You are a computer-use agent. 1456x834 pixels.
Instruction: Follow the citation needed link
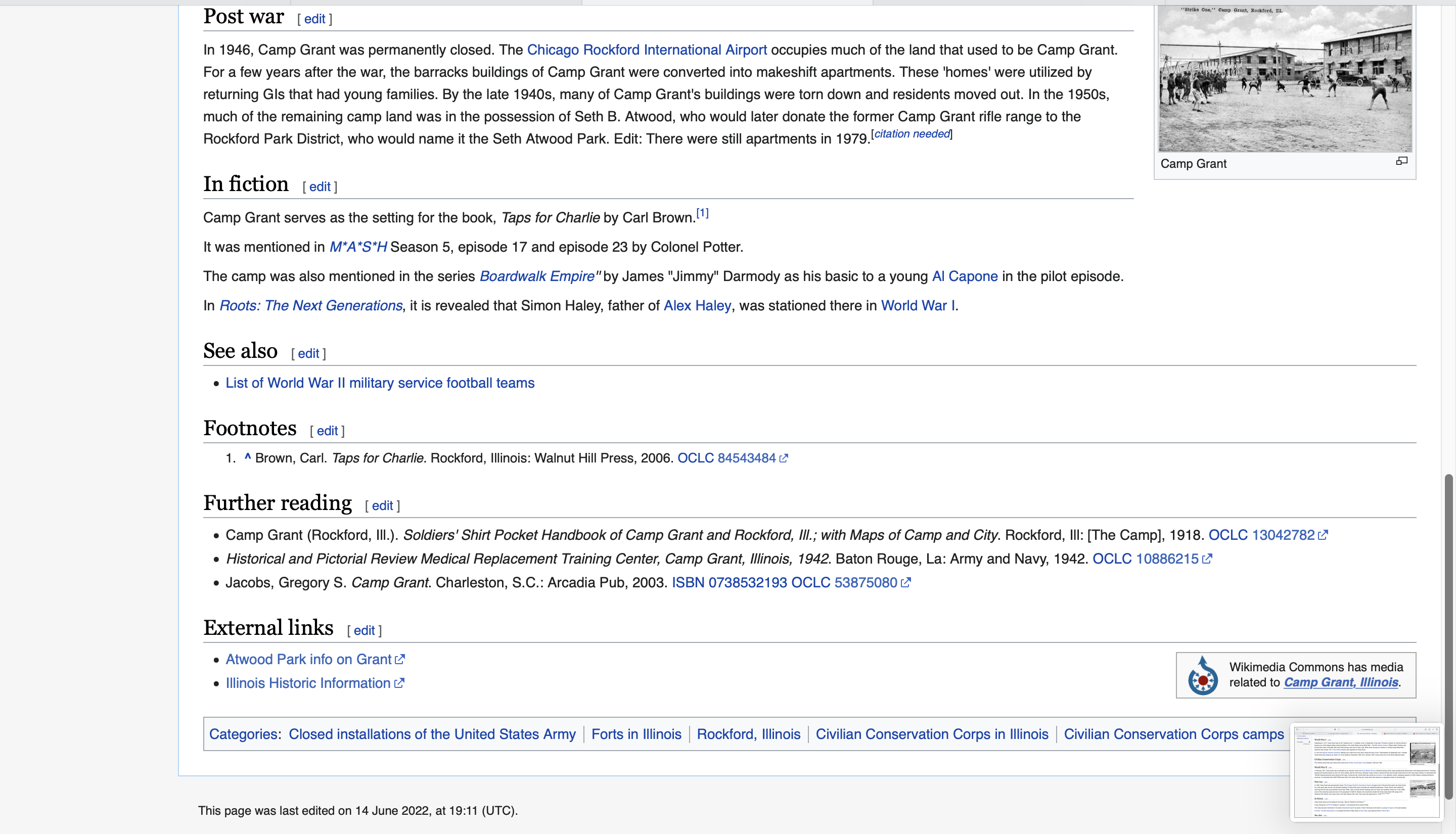pos(912,134)
